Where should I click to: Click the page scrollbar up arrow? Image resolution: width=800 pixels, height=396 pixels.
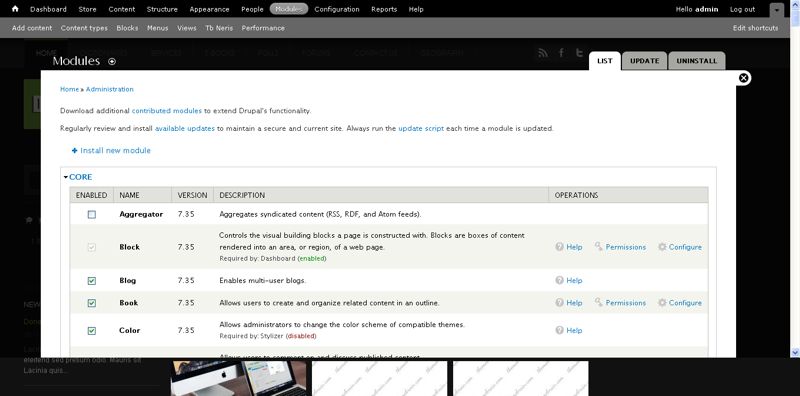pyautogui.click(x=795, y=5)
